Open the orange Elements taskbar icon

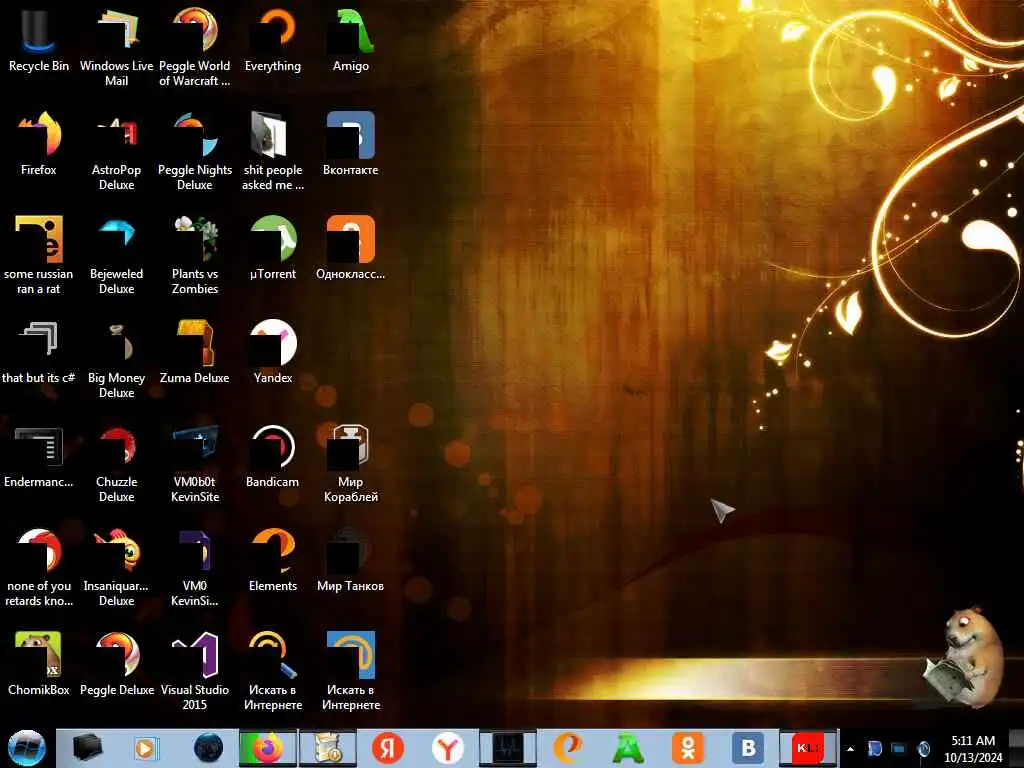[x=568, y=748]
